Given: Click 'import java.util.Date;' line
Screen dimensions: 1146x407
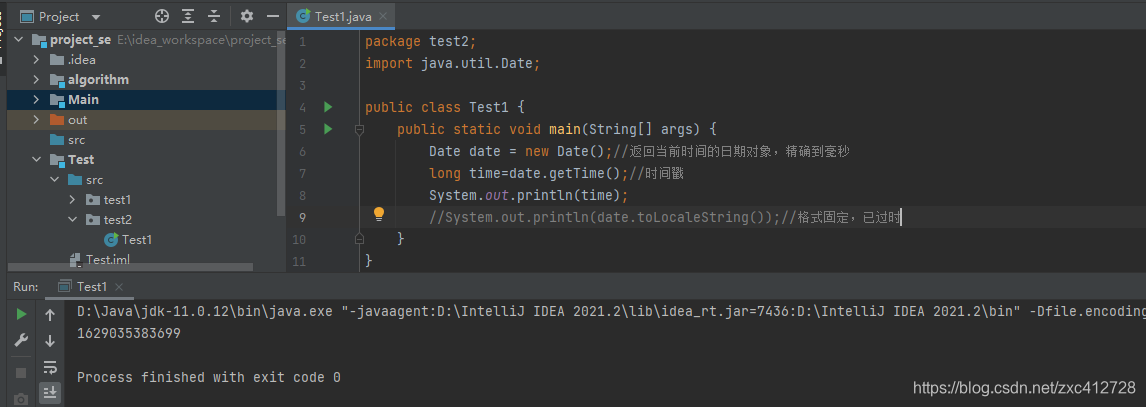Looking at the screenshot, I should (x=452, y=64).
